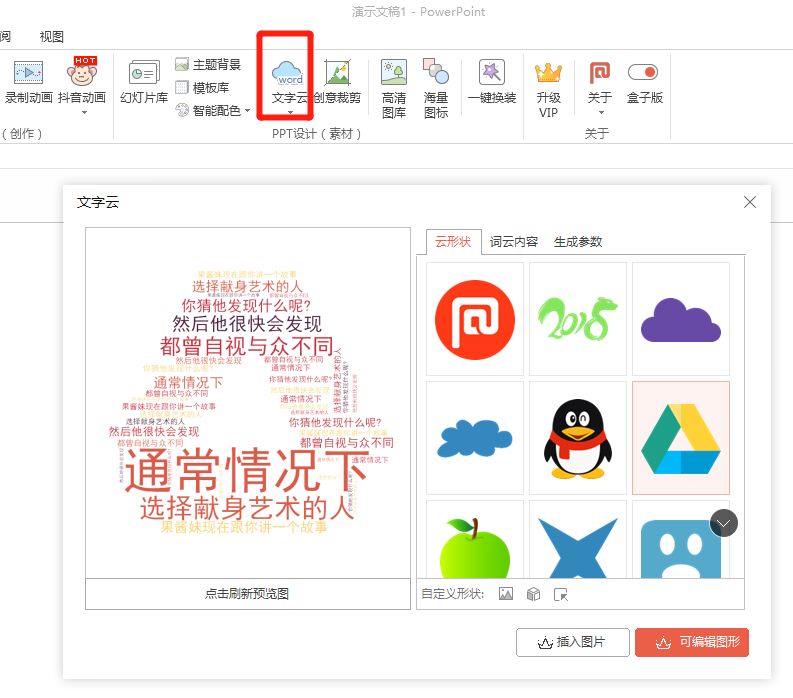Screen dimensions: 793x698
Task: Select the Google Drive triangle shape
Action: [x=681, y=438]
